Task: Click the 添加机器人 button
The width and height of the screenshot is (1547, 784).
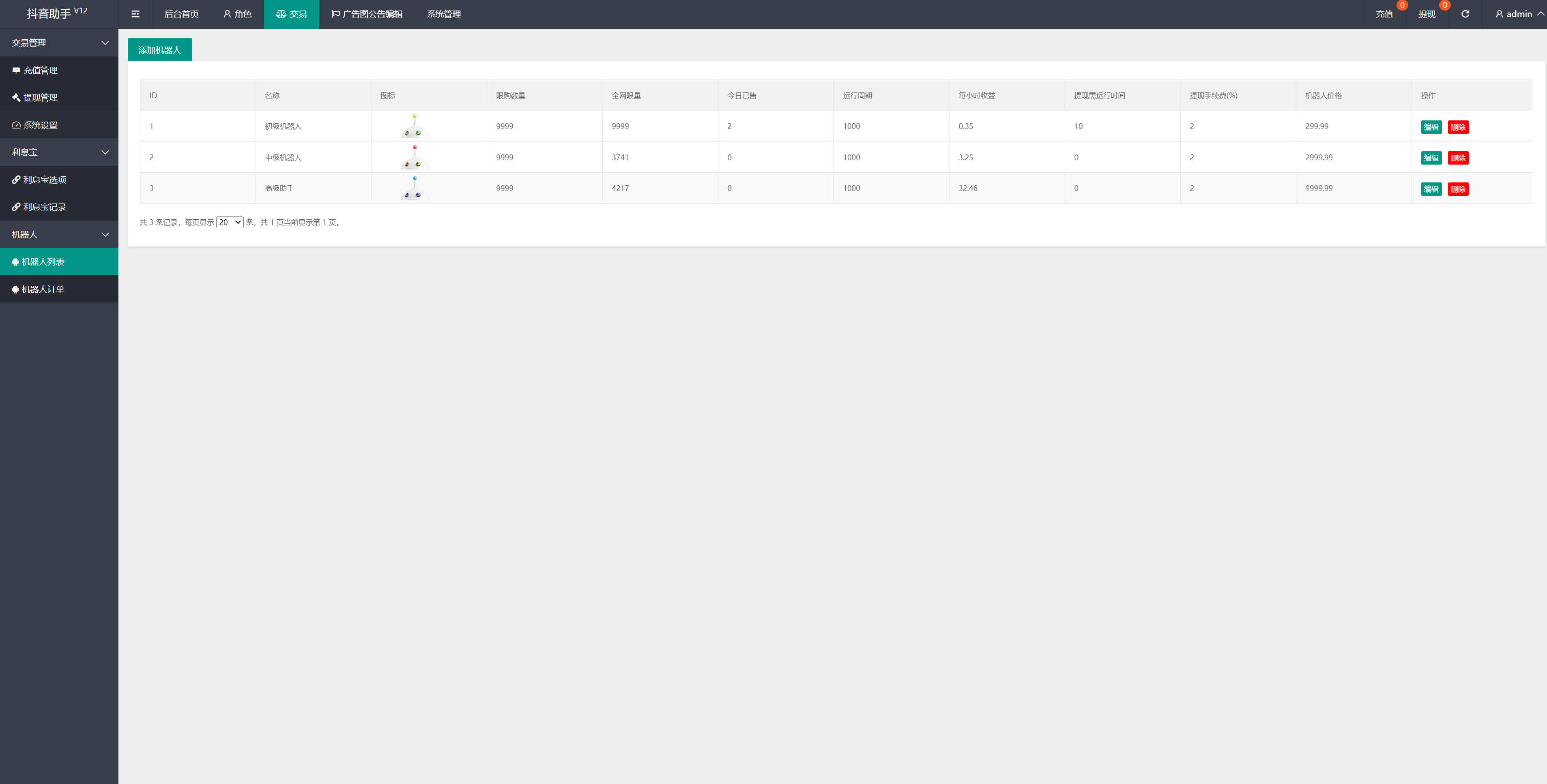Action: coord(160,50)
